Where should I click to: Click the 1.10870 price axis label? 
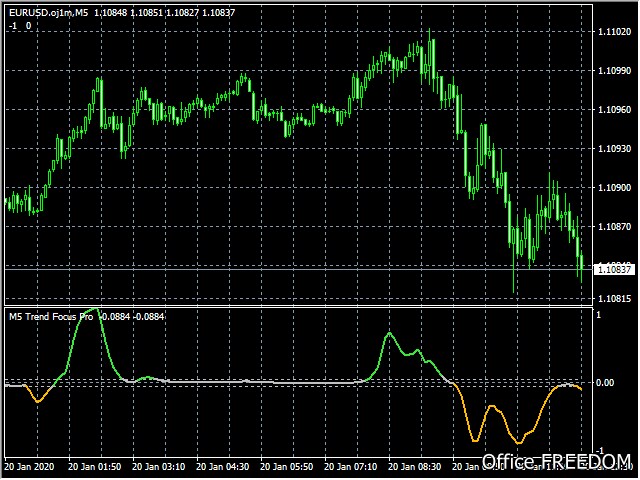coord(614,227)
